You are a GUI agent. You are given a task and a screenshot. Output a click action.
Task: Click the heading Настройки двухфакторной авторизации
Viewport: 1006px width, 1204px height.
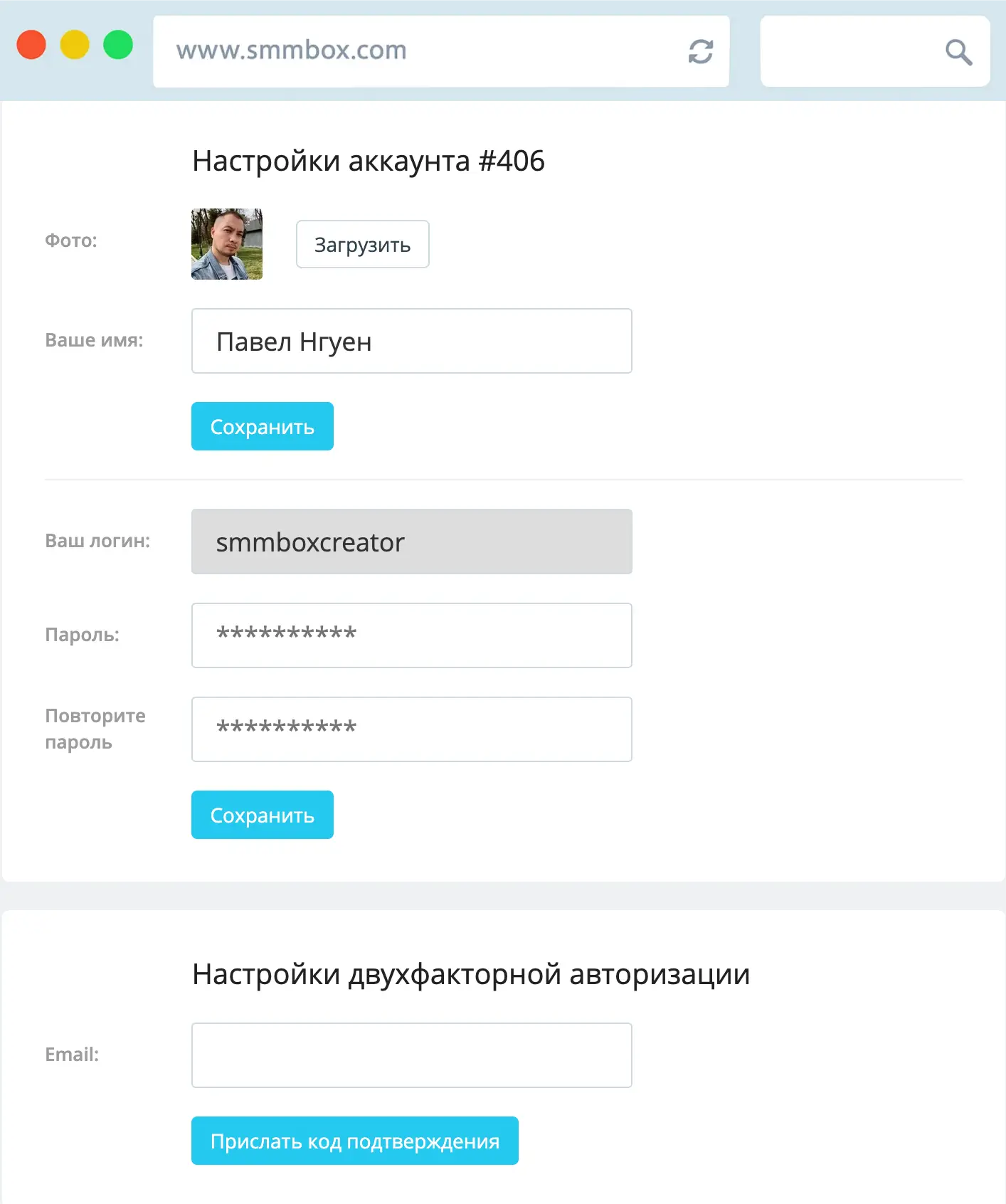[471, 974]
